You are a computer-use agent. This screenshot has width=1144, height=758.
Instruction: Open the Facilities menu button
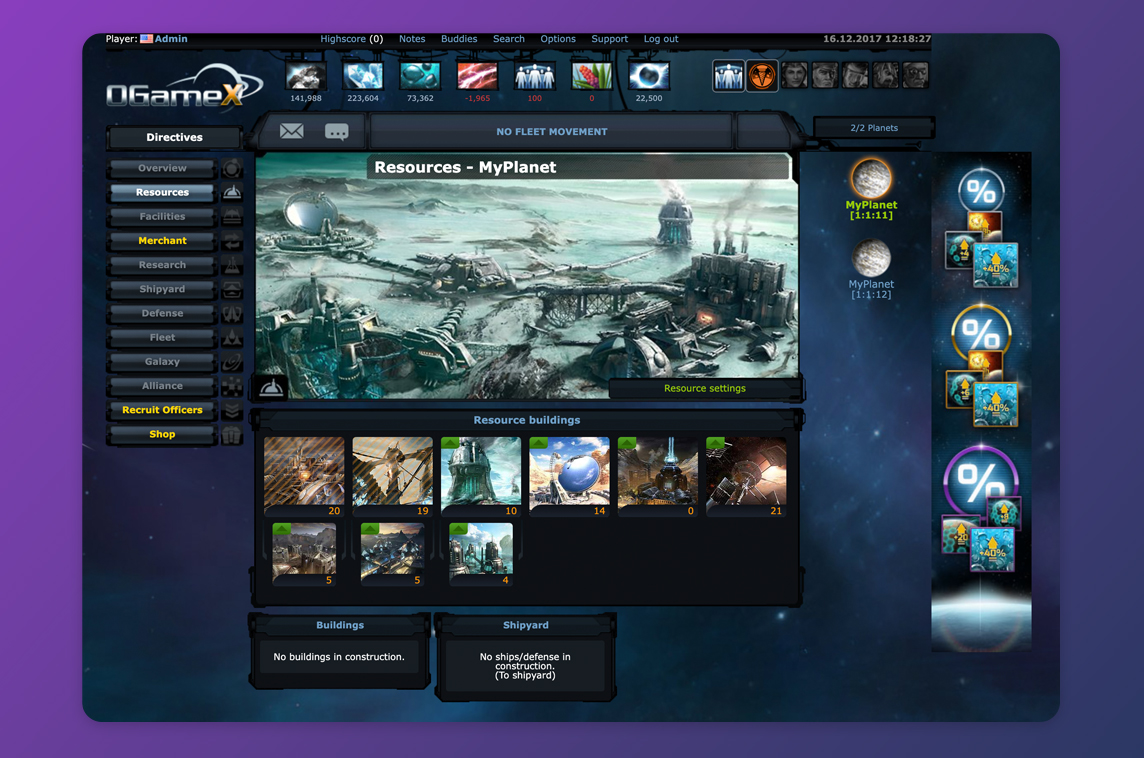[162, 217]
